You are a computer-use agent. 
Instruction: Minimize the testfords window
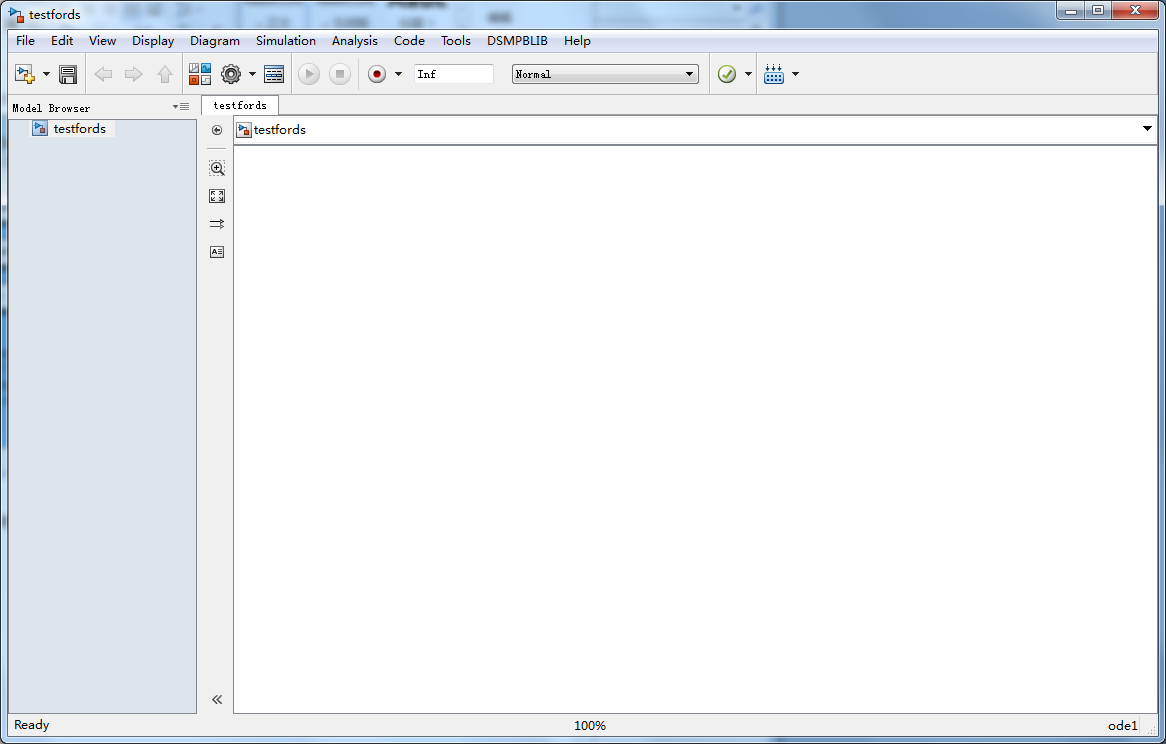(1072, 11)
